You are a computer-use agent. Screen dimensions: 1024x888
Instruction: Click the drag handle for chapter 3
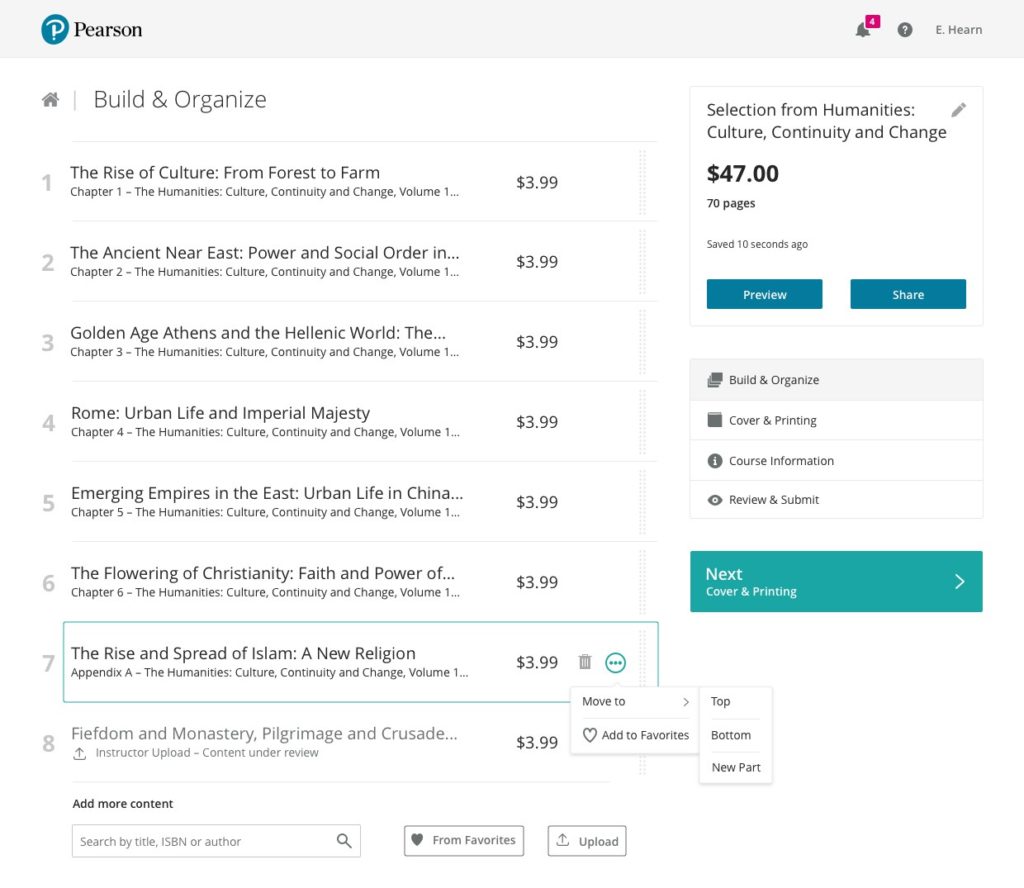coord(643,342)
